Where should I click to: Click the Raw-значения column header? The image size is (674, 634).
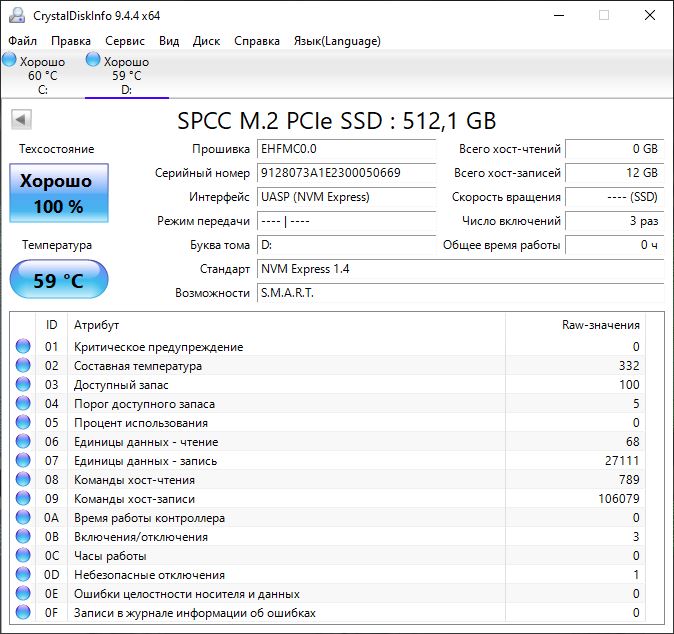coord(600,325)
